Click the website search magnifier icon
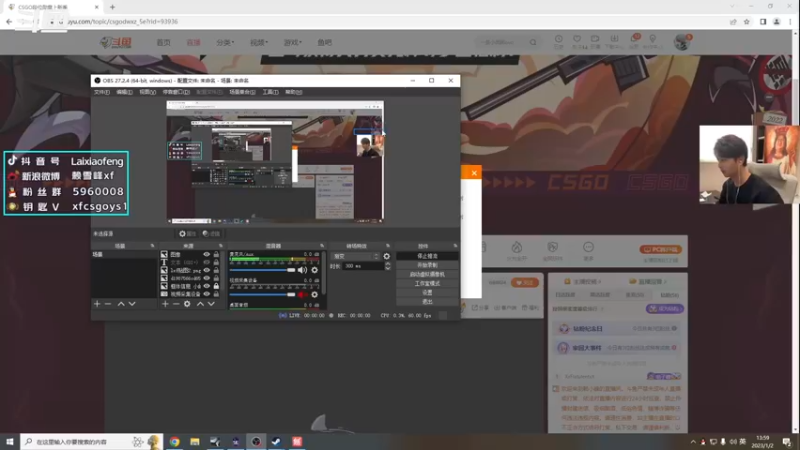 point(533,43)
